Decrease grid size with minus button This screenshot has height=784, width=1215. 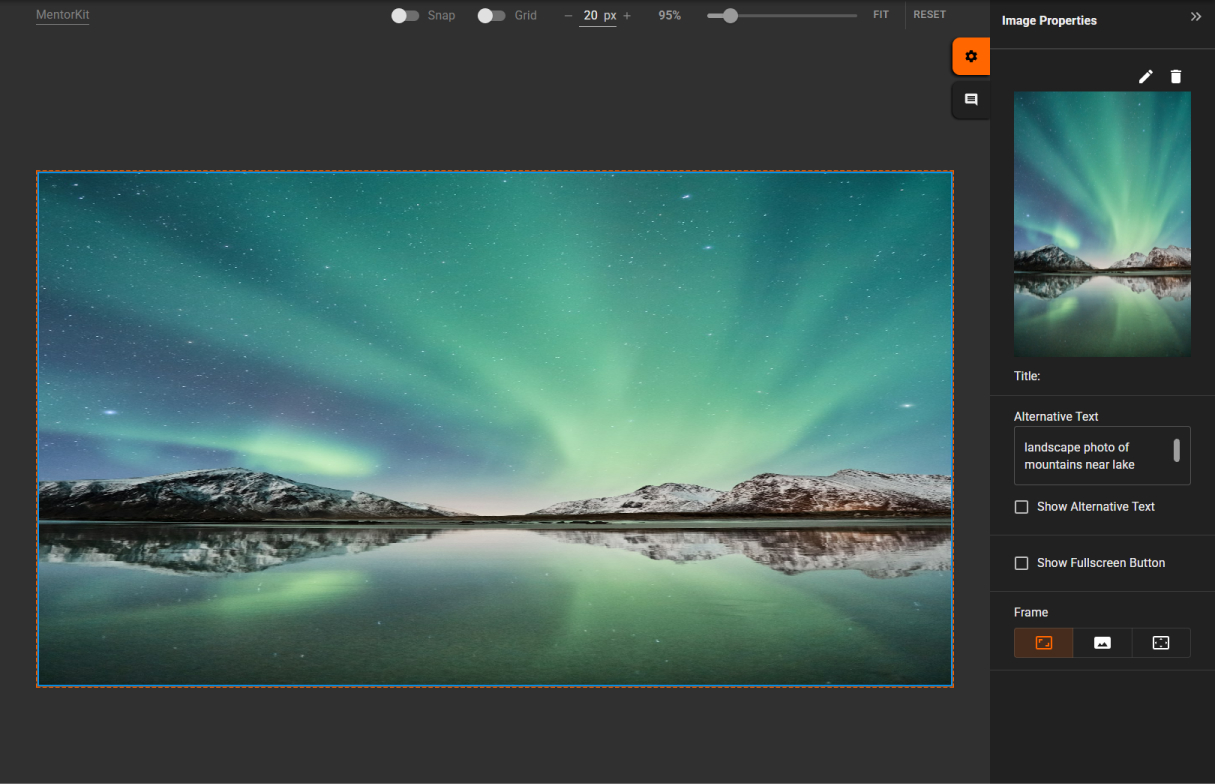tap(568, 15)
